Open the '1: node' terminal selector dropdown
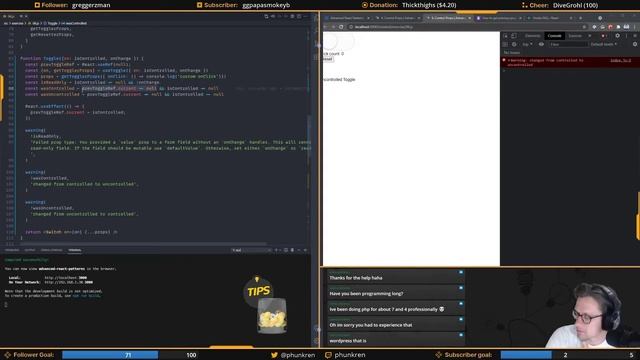Image resolution: width=640 pixels, height=360 pixels. [x=251, y=250]
